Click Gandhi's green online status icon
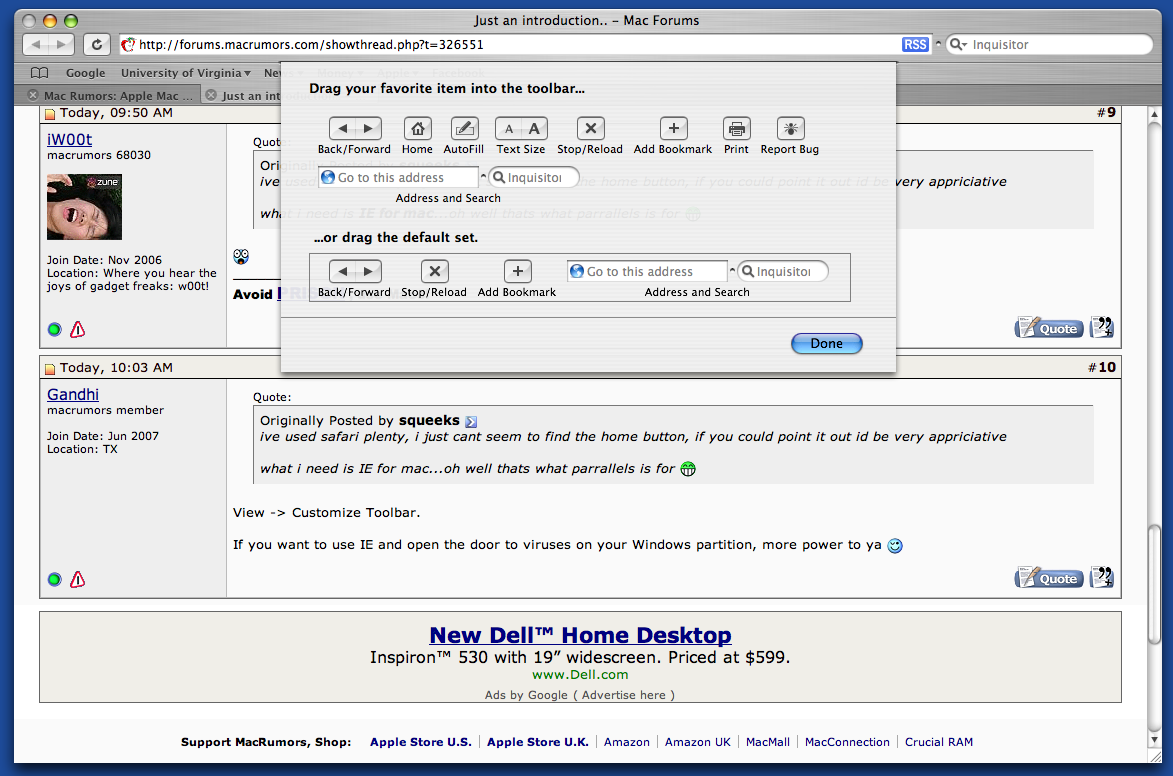Screen dimensions: 1173x776 click(54, 579)
